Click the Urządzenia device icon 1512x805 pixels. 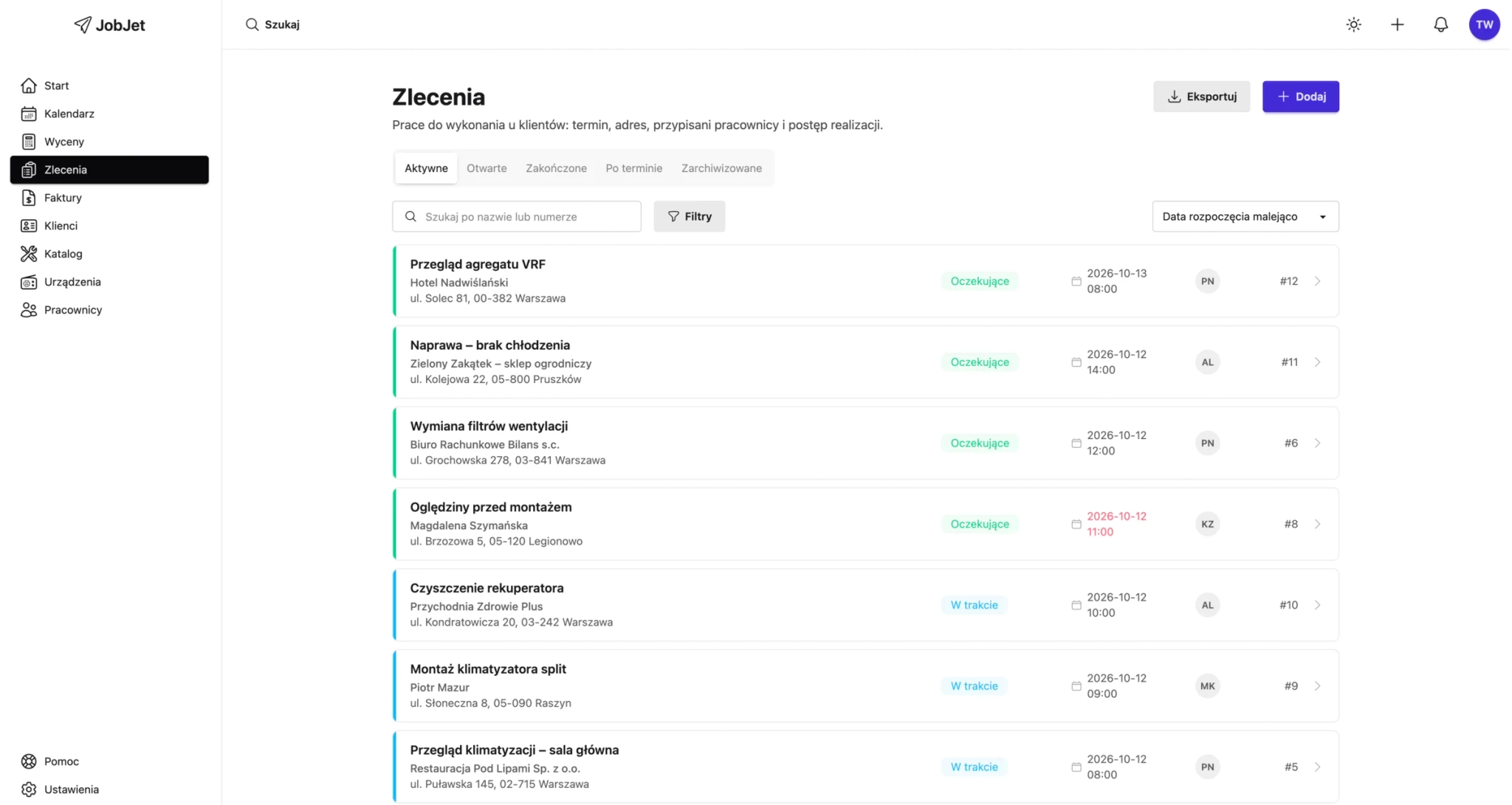(29, 282)
